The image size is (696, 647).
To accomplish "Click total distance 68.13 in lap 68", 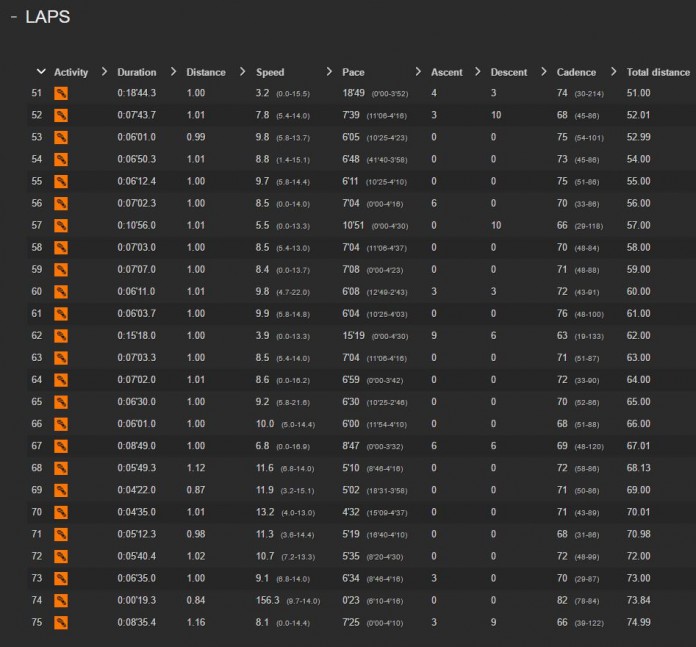I will click(x=638, y=468).
